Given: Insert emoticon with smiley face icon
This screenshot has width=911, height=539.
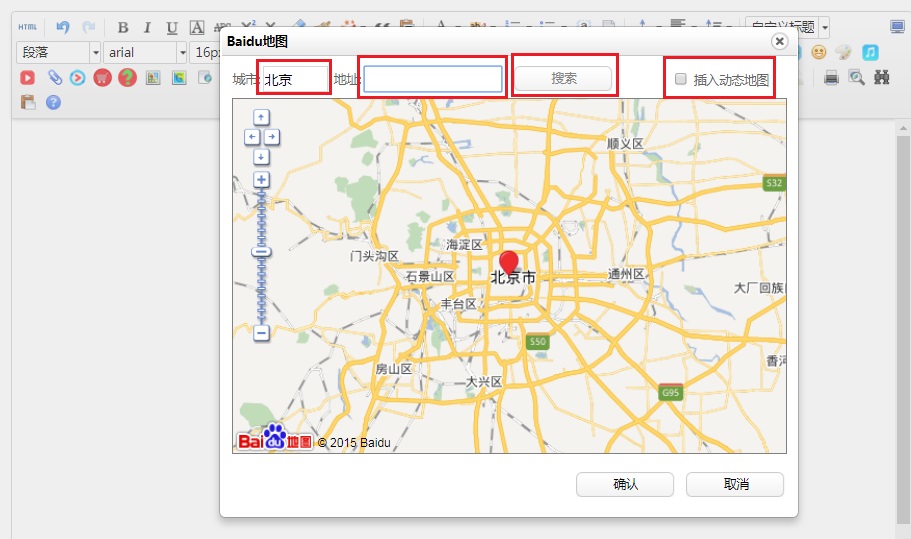Looking at the screenshot, I should [819, 52].
